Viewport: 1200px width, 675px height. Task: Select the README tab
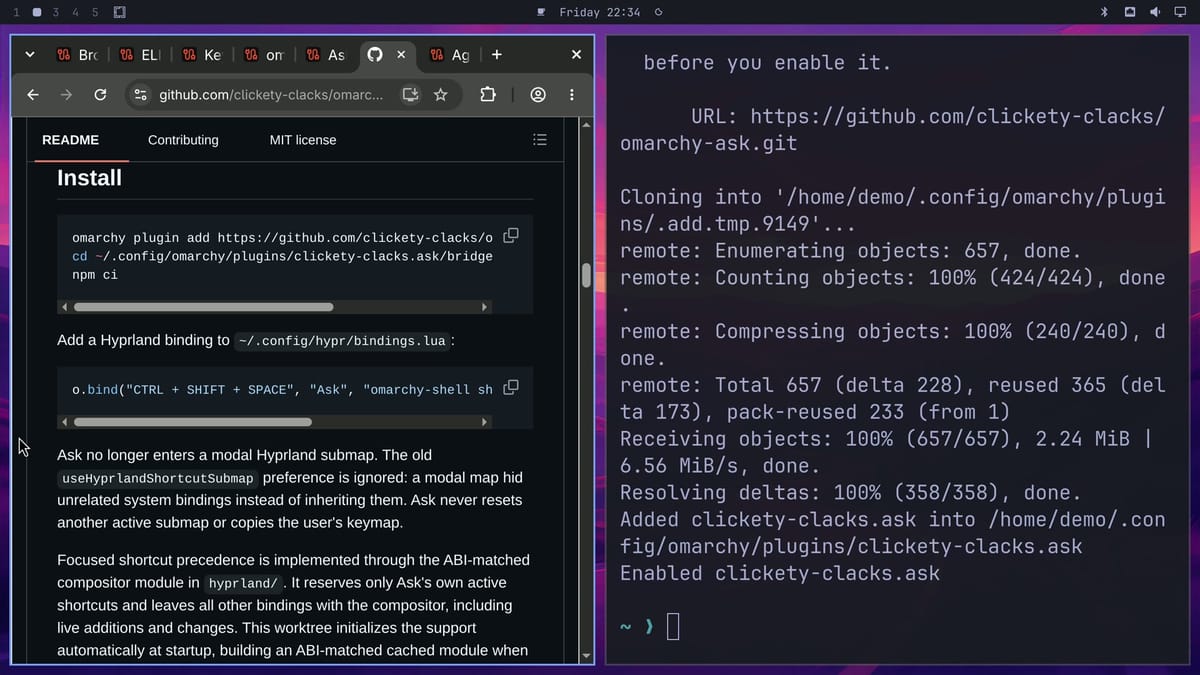[70, 140]
